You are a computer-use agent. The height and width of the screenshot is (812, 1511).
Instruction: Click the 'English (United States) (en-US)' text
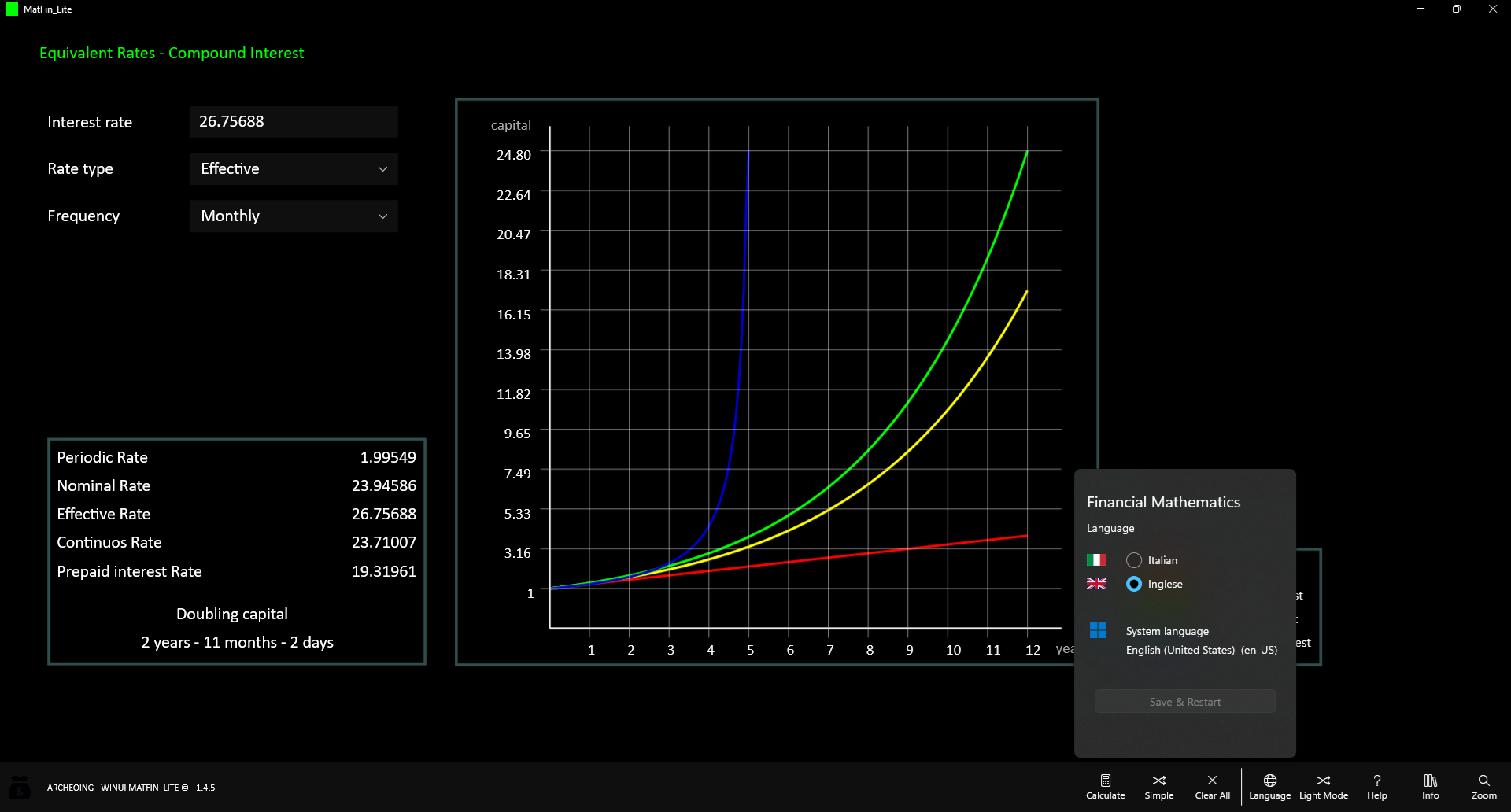[1201, 650]
